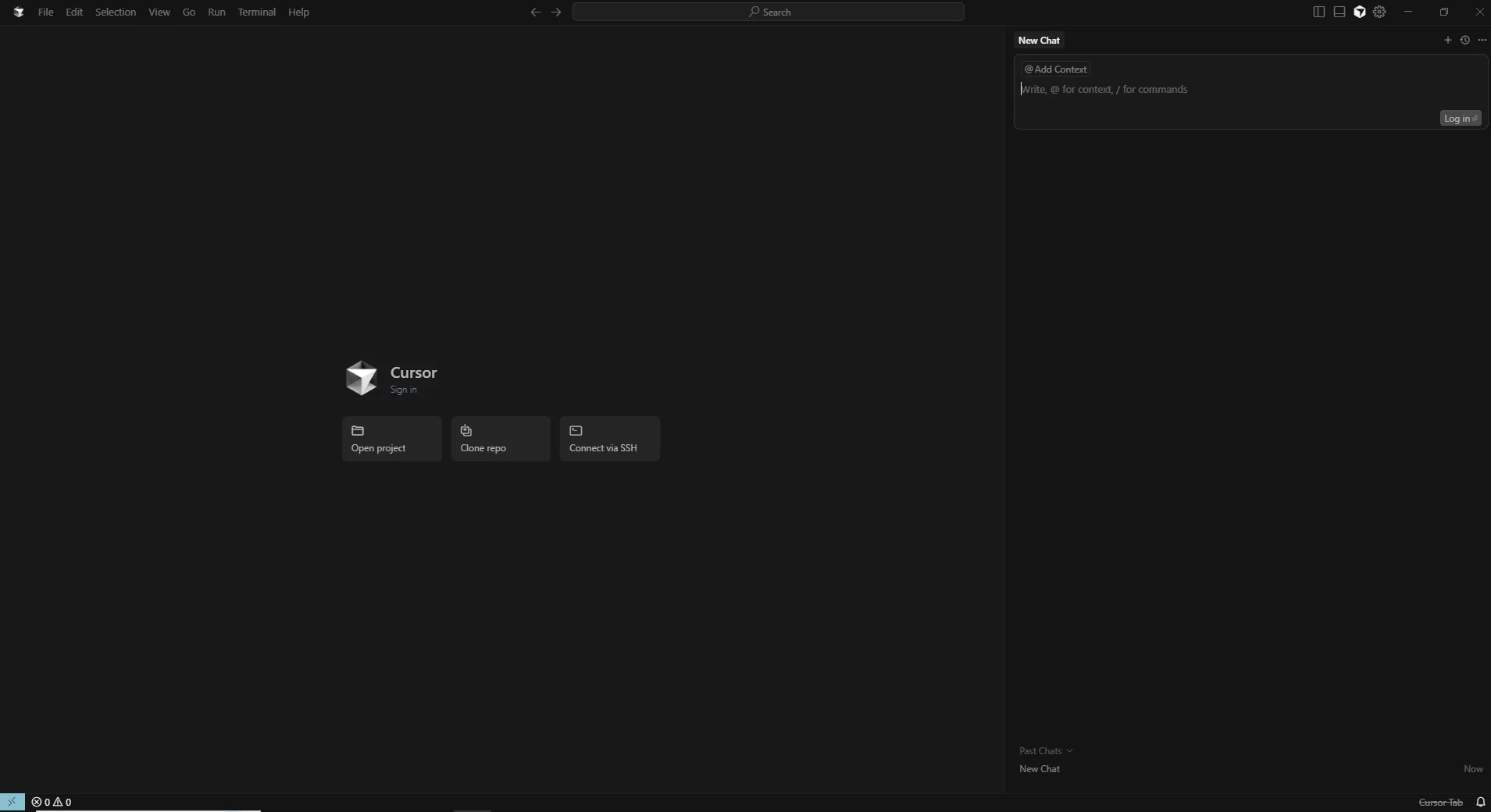Image resolution: width=1491 pixels, height=812 pixels.
Task: Click the Connect via SSH card
Action: [x=610, y=439]
